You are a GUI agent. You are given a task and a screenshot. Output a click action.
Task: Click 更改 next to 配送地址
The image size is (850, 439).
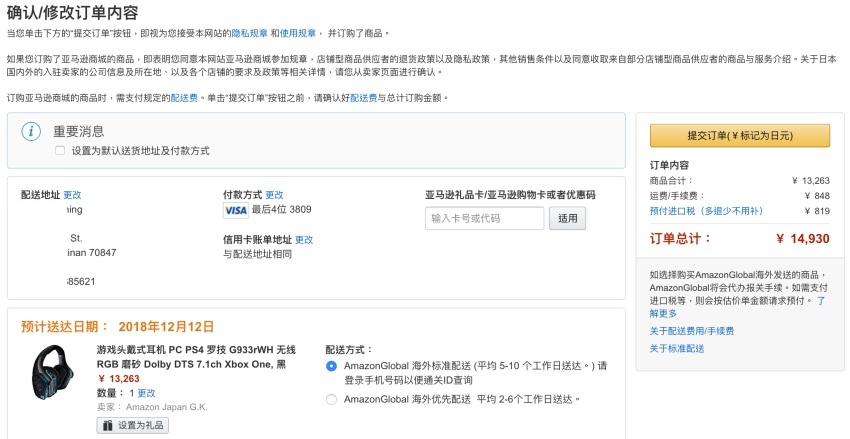72,195
